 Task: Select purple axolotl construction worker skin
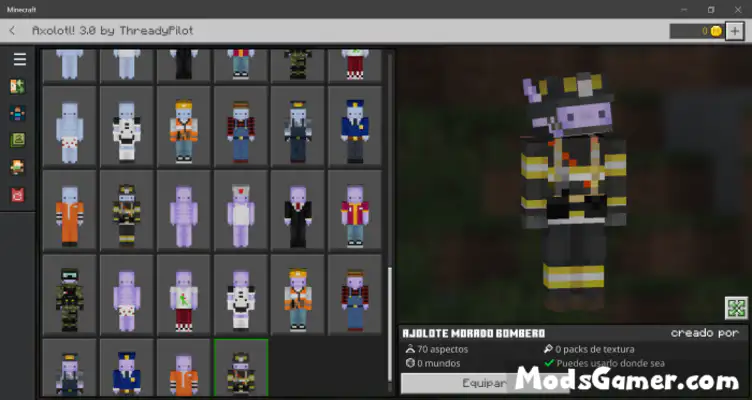pyautogui.click(x=298, y=295)
